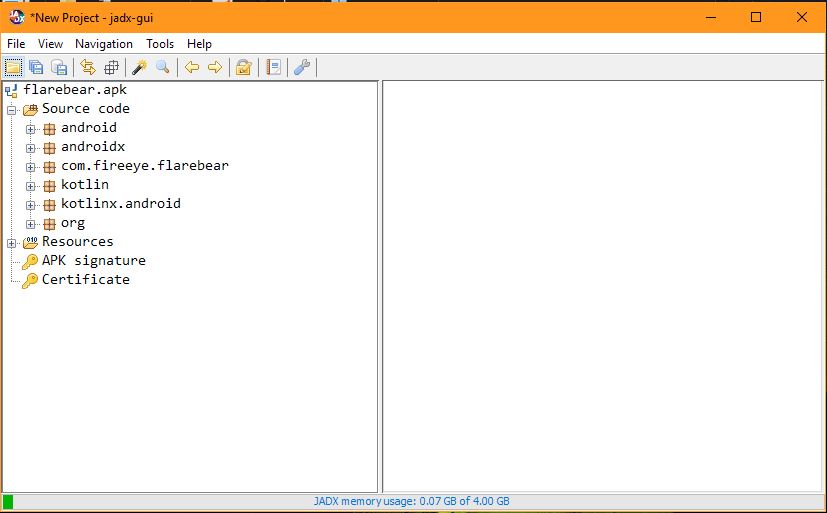Expand the com.fireeye.flarebear package node

31,167
